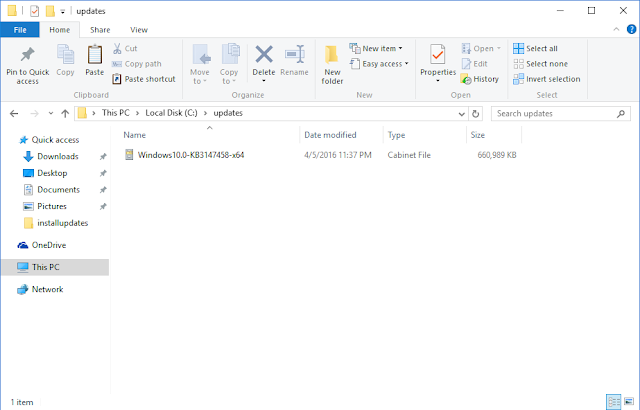Open Desktop in Quick access
The height and width of the screenshot is (410, 640).
pyautogui.click(x=52, y=173)
